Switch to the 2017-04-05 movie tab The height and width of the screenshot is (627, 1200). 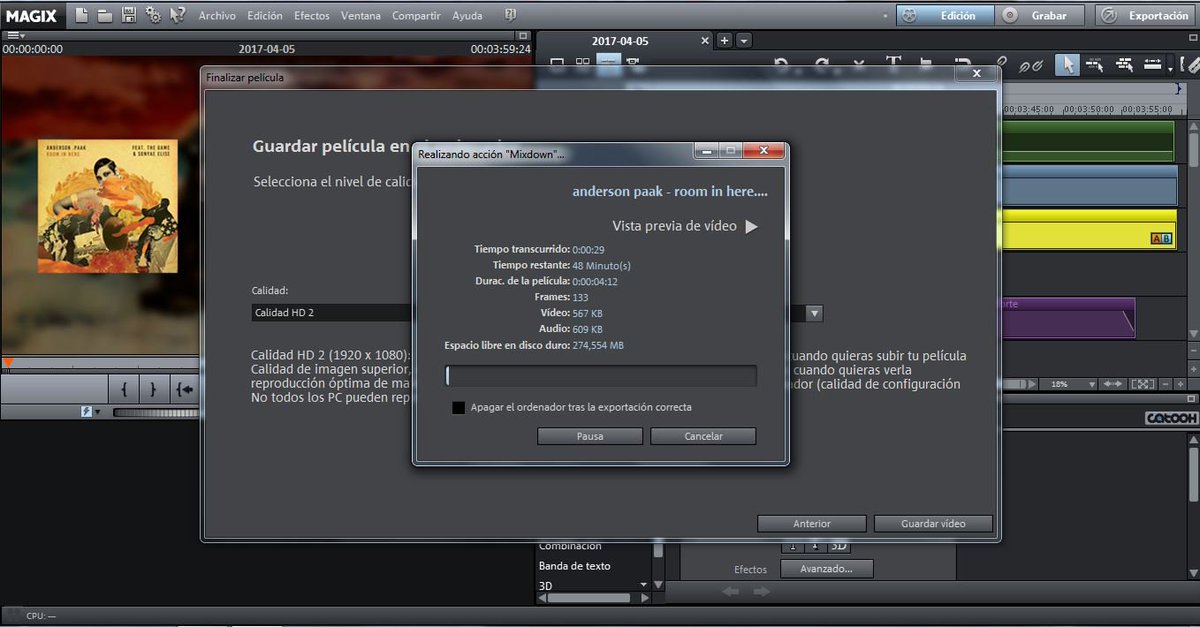(x=620, y=41)
